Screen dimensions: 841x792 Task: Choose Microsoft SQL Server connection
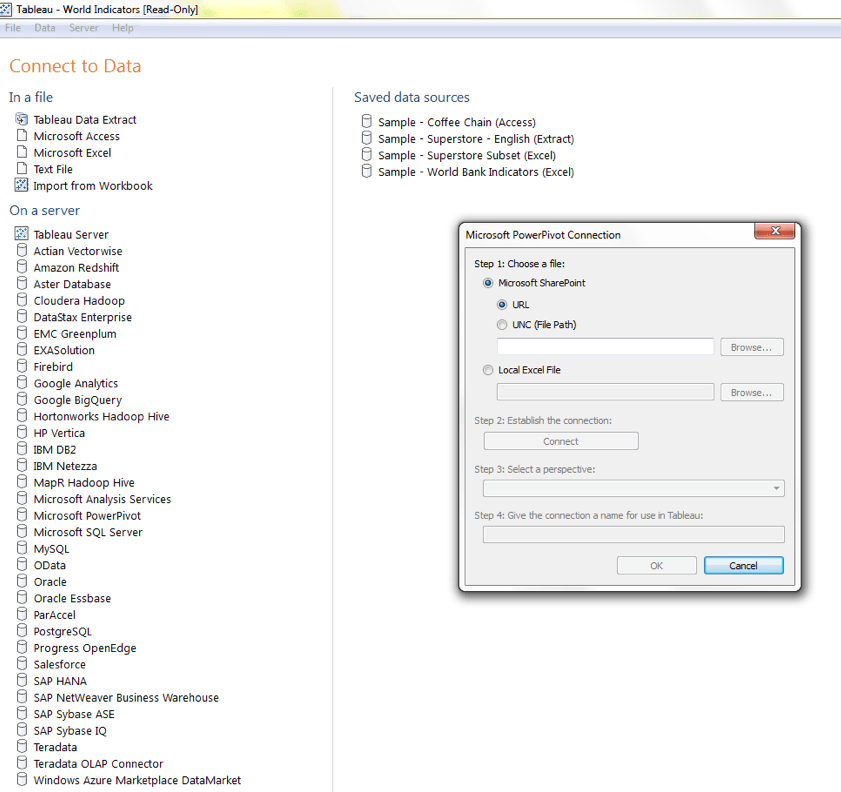coord(88,532)
